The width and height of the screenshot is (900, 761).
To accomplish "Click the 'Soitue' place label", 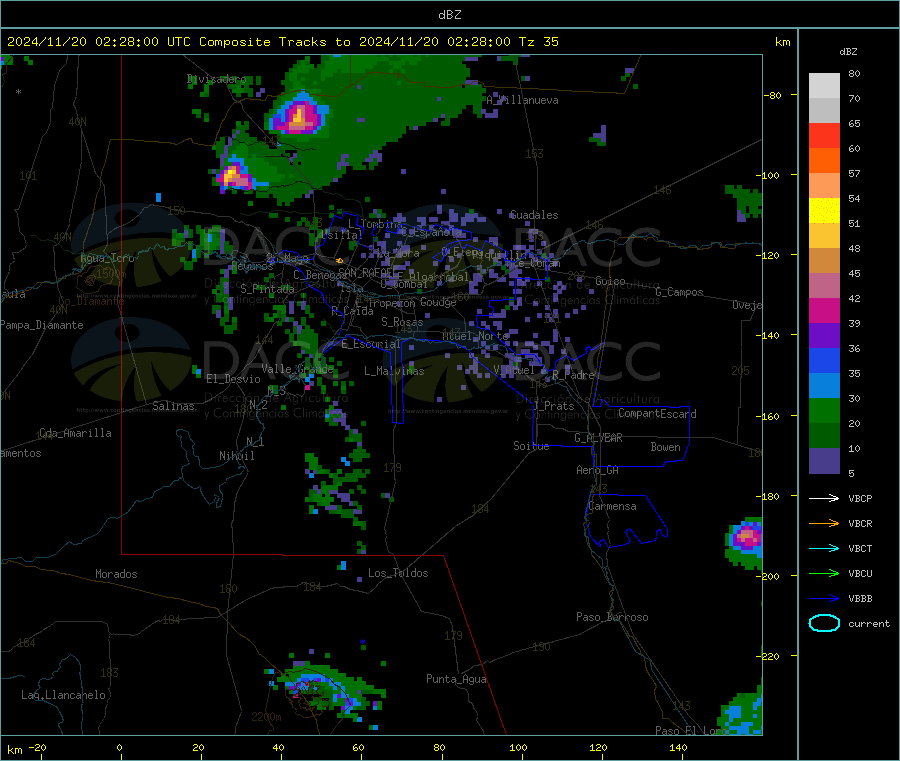I will coord(531,446).
